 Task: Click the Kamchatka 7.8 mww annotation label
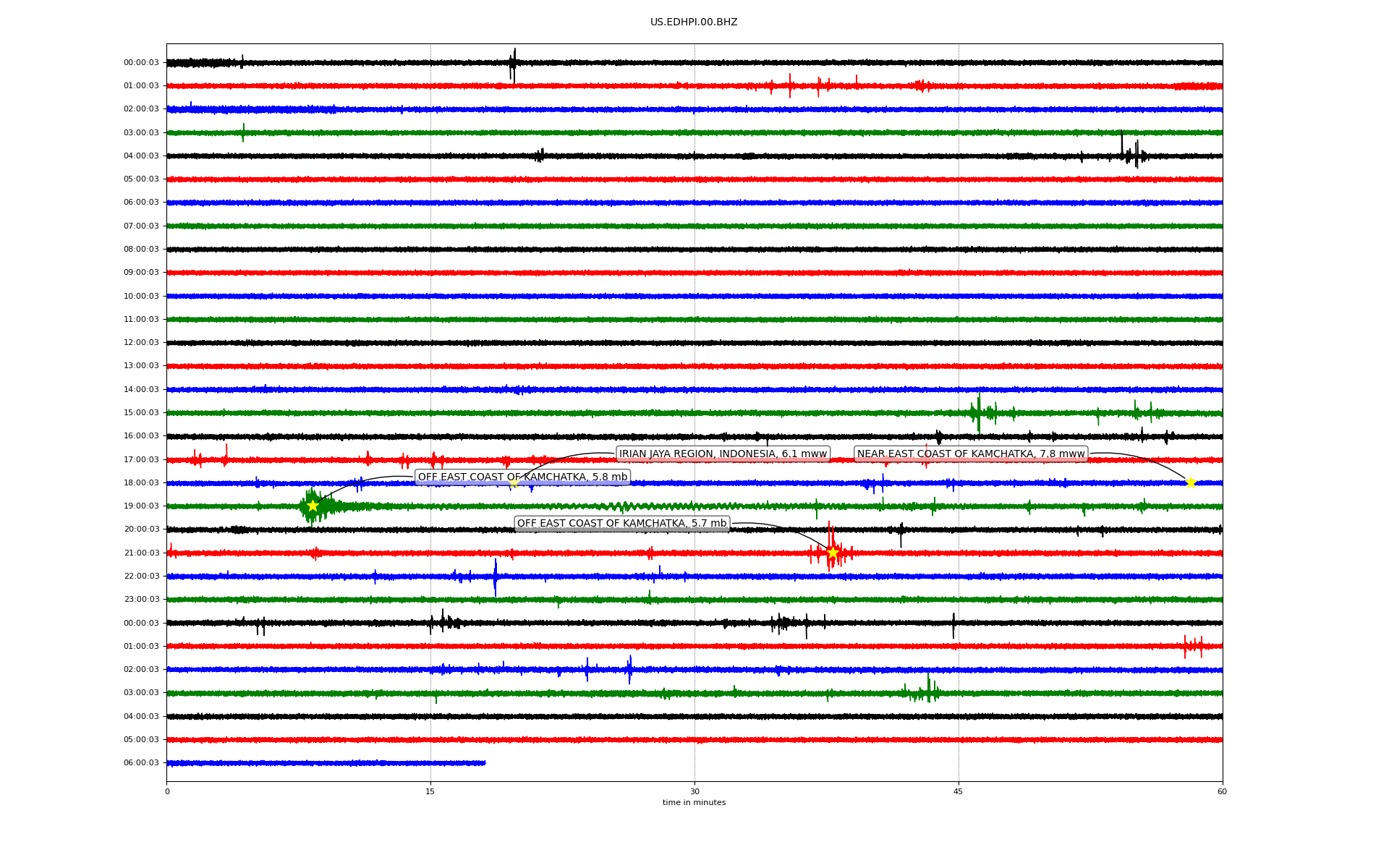pyautogui.click(x=971, y=454)
